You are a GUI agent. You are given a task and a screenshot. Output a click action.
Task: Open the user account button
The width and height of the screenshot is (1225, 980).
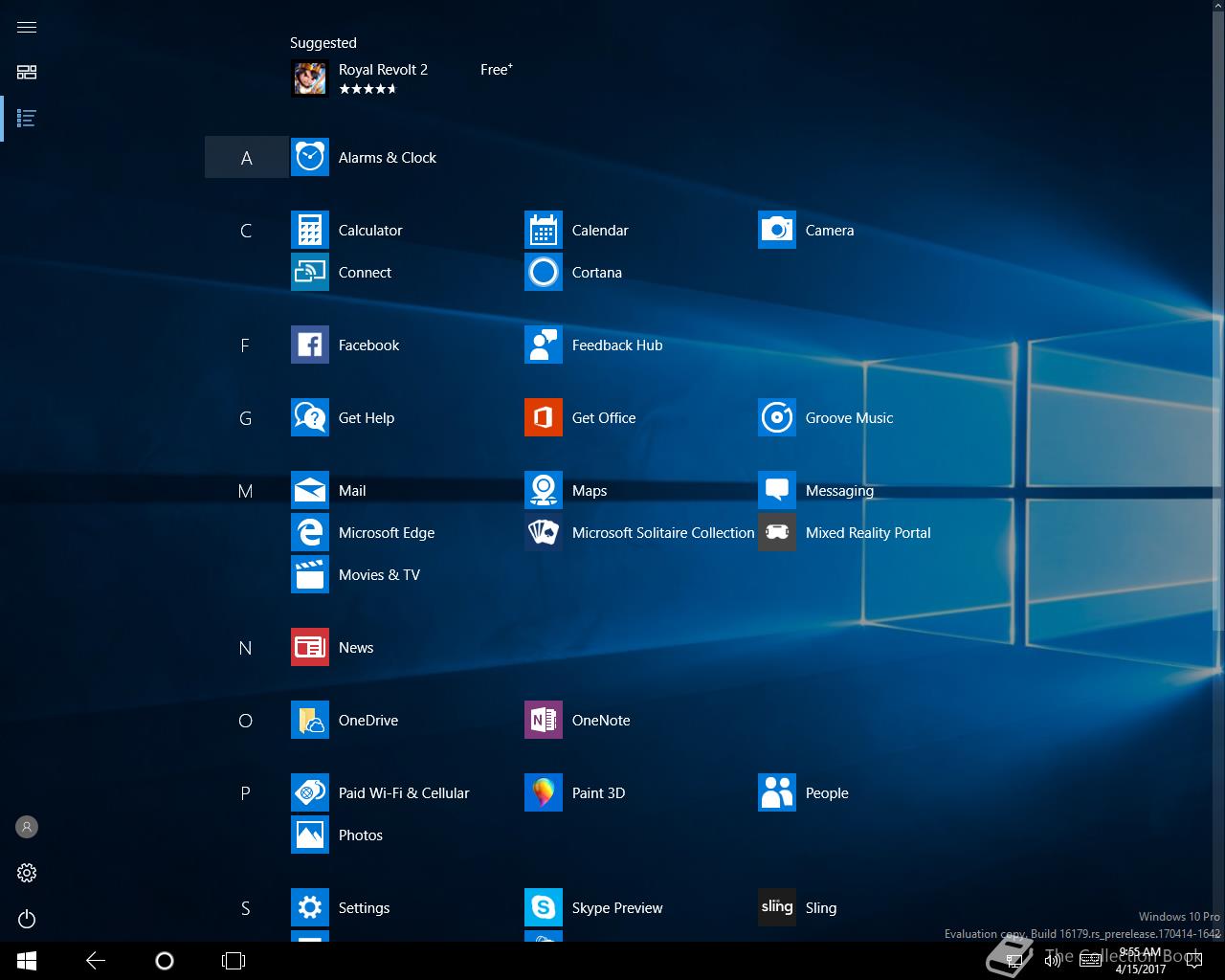pyautogui.click(x=27, y=827)
